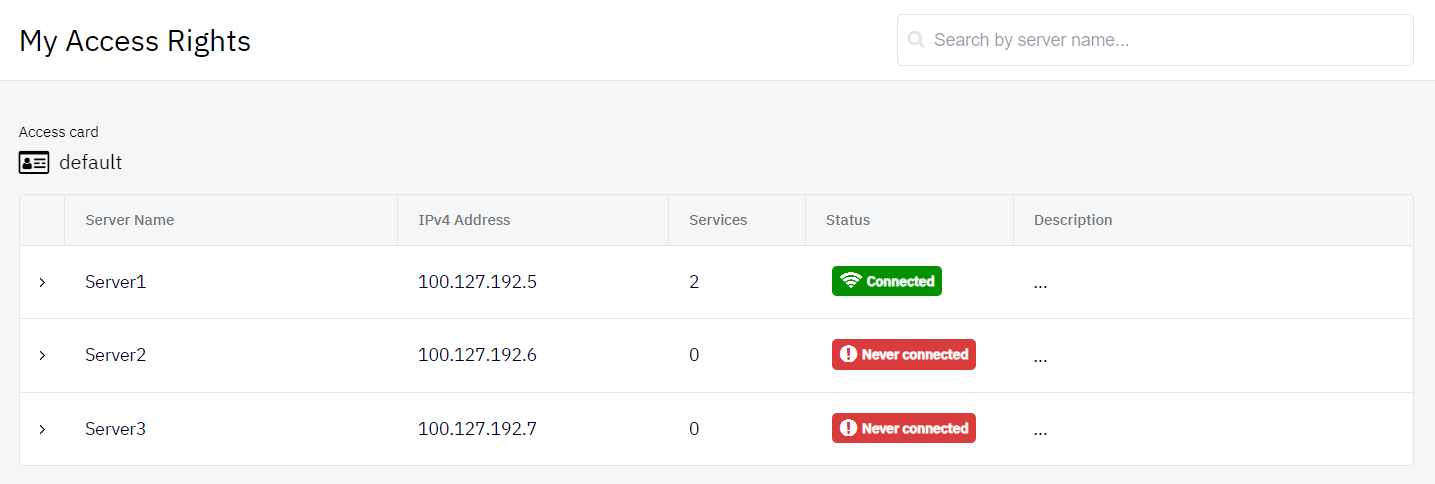
Task: Click Server2's exclamation warning icon
Action: pyautogui.click(x=849, y=354)
